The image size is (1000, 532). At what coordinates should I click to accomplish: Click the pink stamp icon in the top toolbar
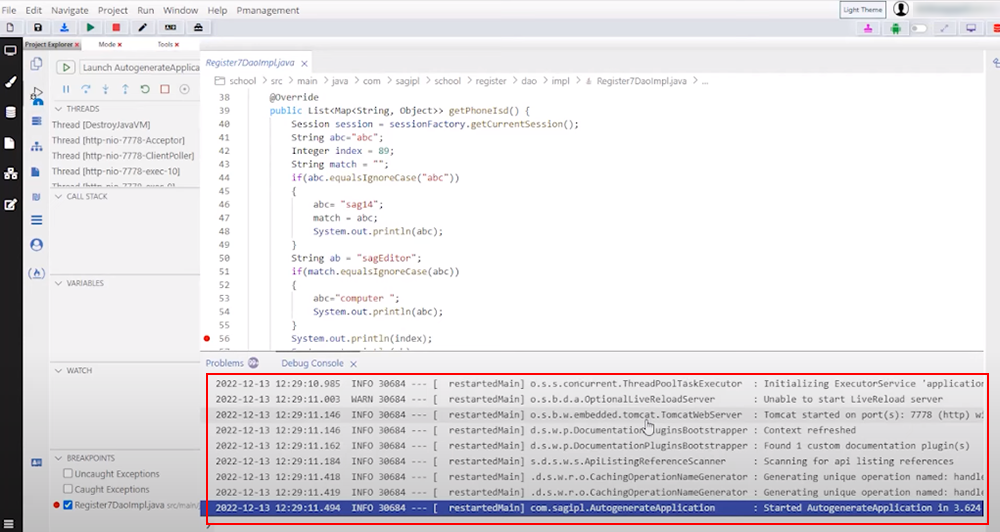867,28
